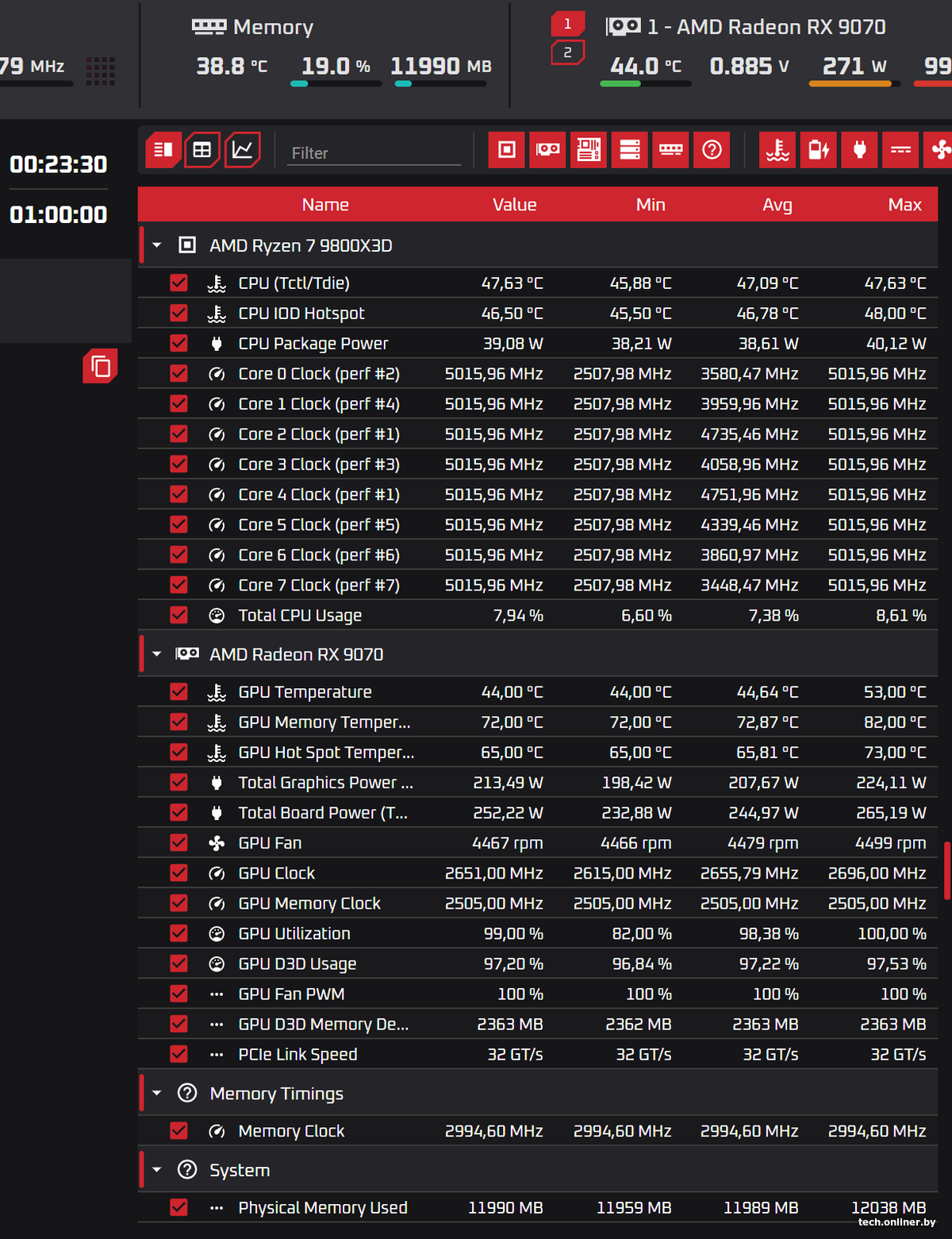Uncheck the CPU (Tctl/Tdie) checkbox
This screenshot has width=952, height=1239.
178,283
